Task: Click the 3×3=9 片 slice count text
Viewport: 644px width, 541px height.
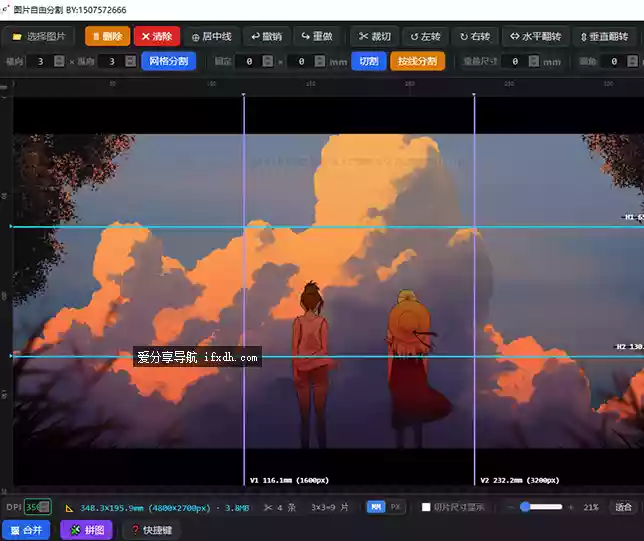Action: point(330,508)
